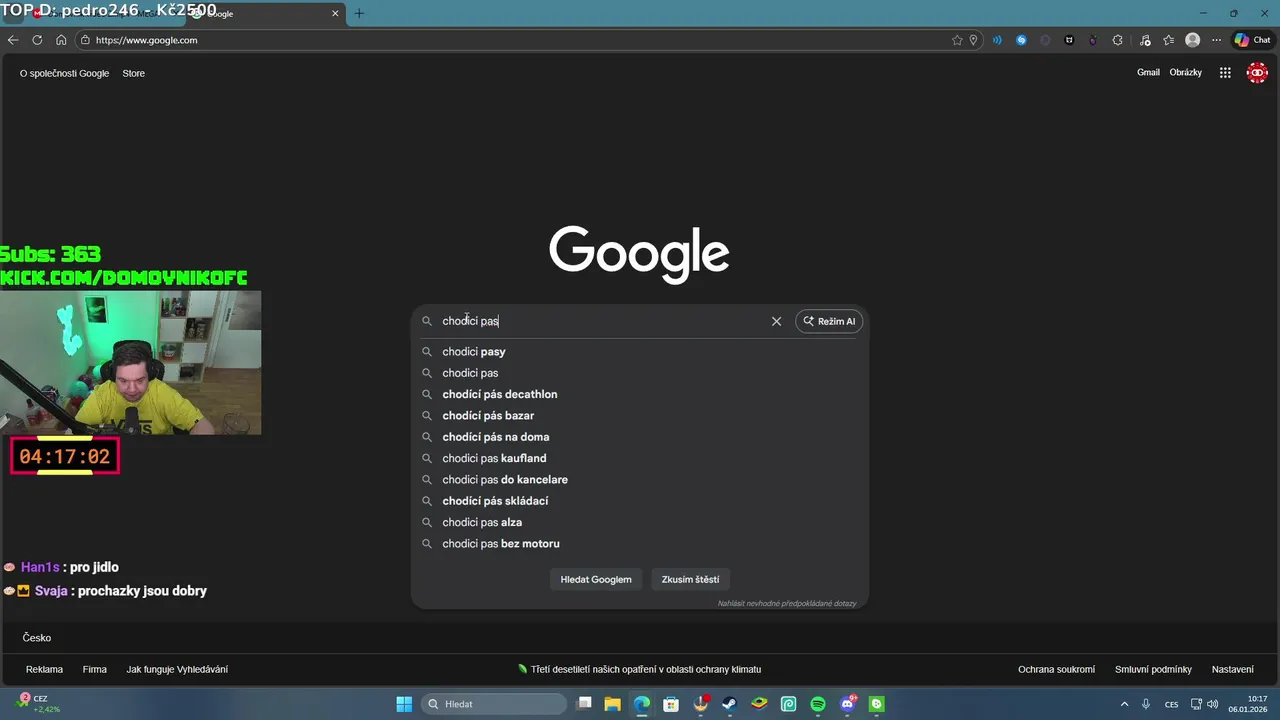The image size is (1280, 720).
Task: Open the browser home page icon
Action: tap(61, 40)
